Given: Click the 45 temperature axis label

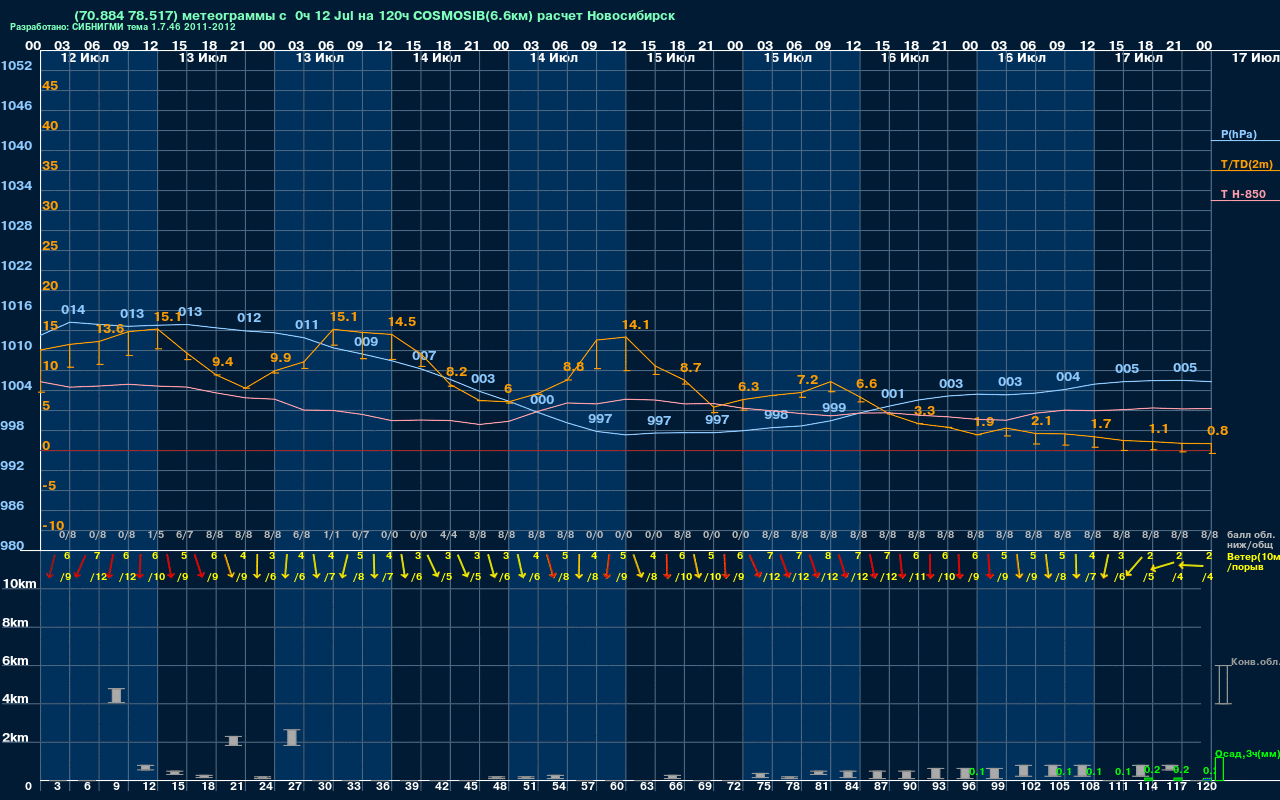Looking at the screenshot, I should tap(50, 86).
